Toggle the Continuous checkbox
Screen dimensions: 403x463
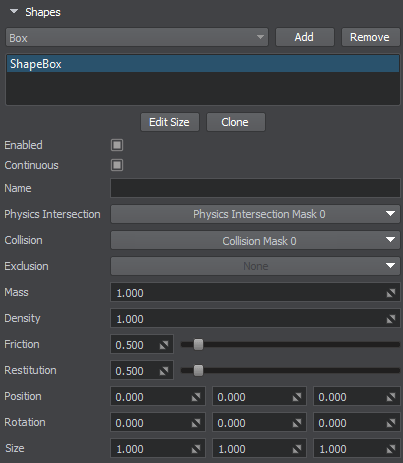coord(117,165)
